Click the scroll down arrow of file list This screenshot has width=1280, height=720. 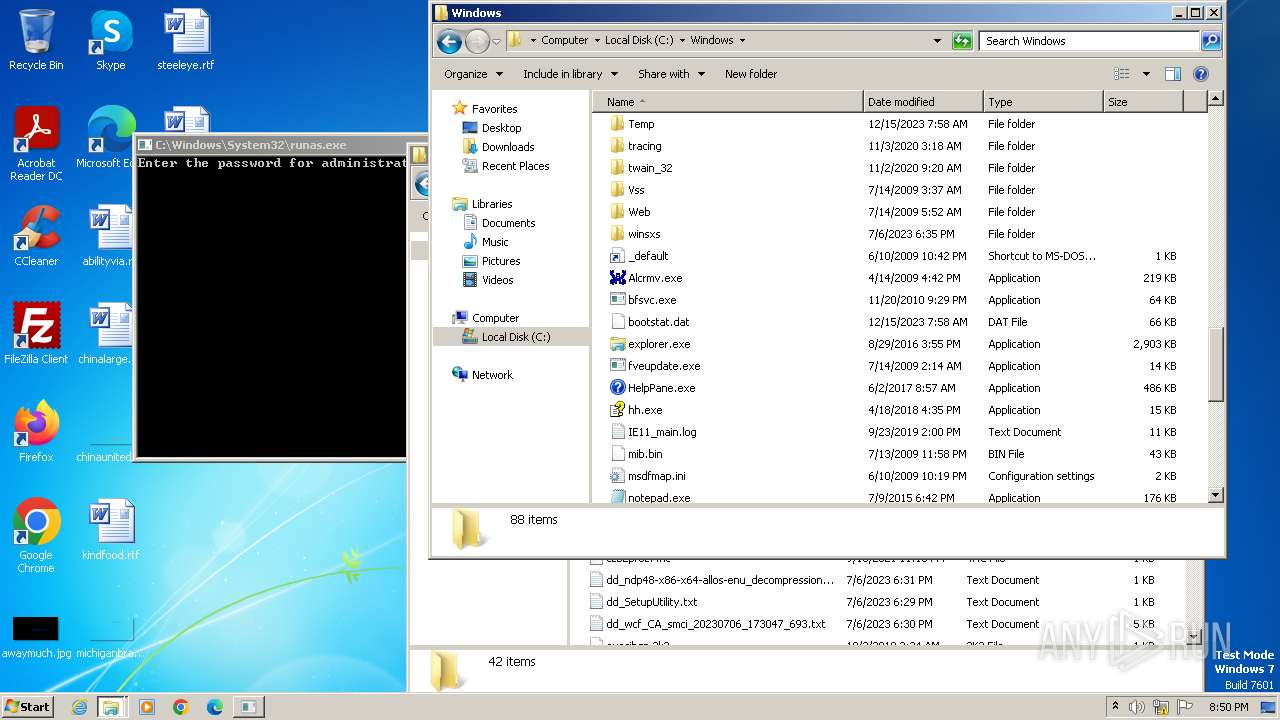[1216, 495]
